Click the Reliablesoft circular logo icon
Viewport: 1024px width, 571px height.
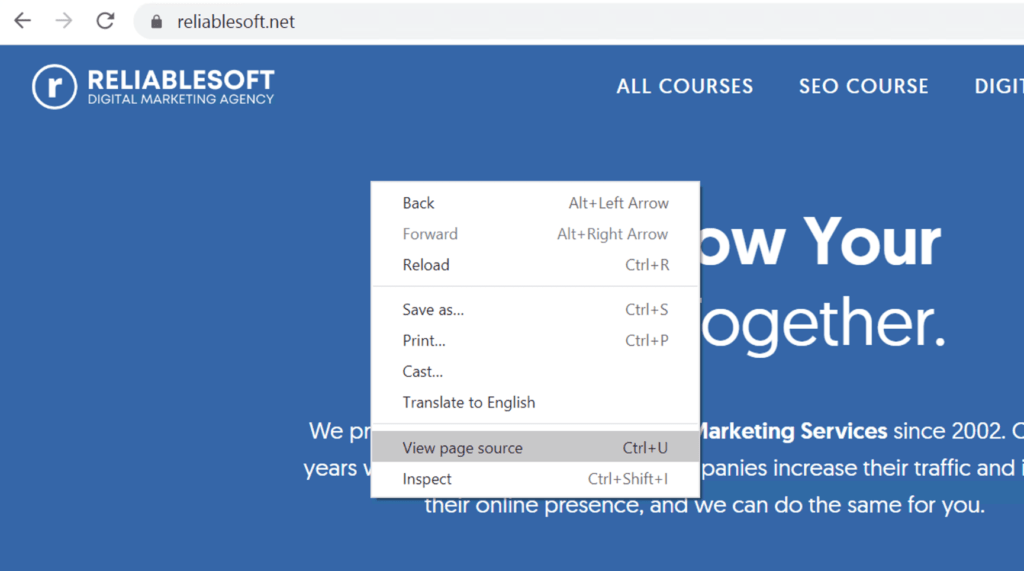point(54,87)
